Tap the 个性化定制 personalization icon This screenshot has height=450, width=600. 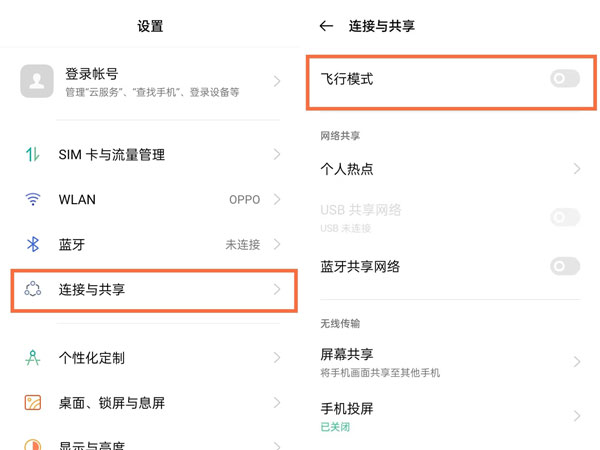(x=33, y=358)
